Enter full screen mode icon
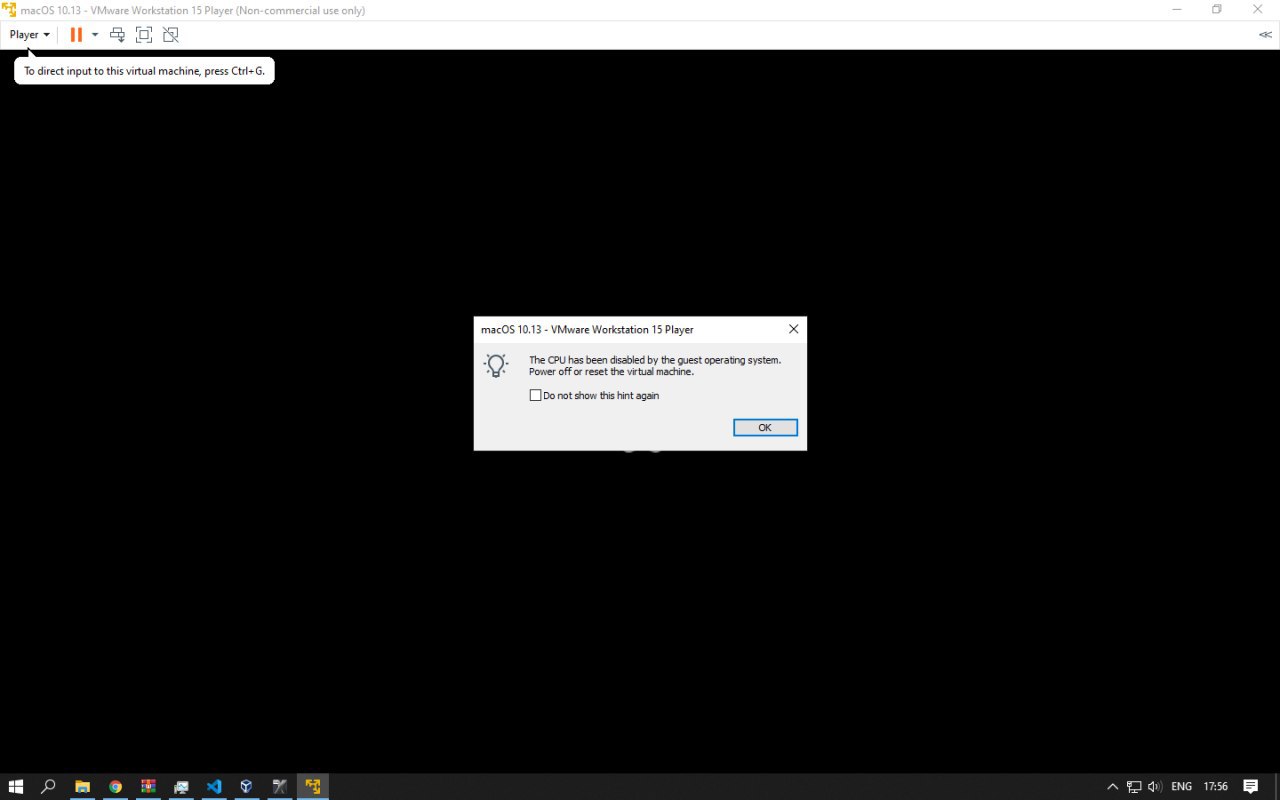The image size is (1280, 800). pyautogui.click(x=144, y=34)
